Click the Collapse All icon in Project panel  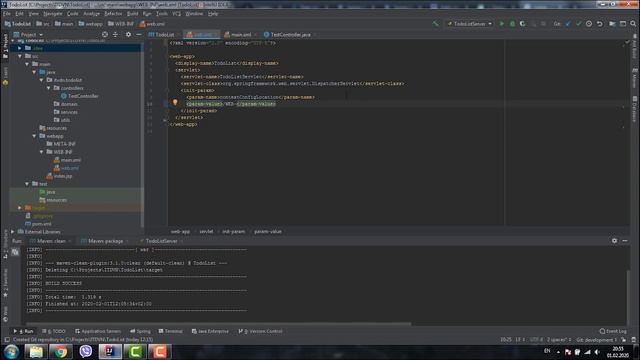(x=115, y=35)
